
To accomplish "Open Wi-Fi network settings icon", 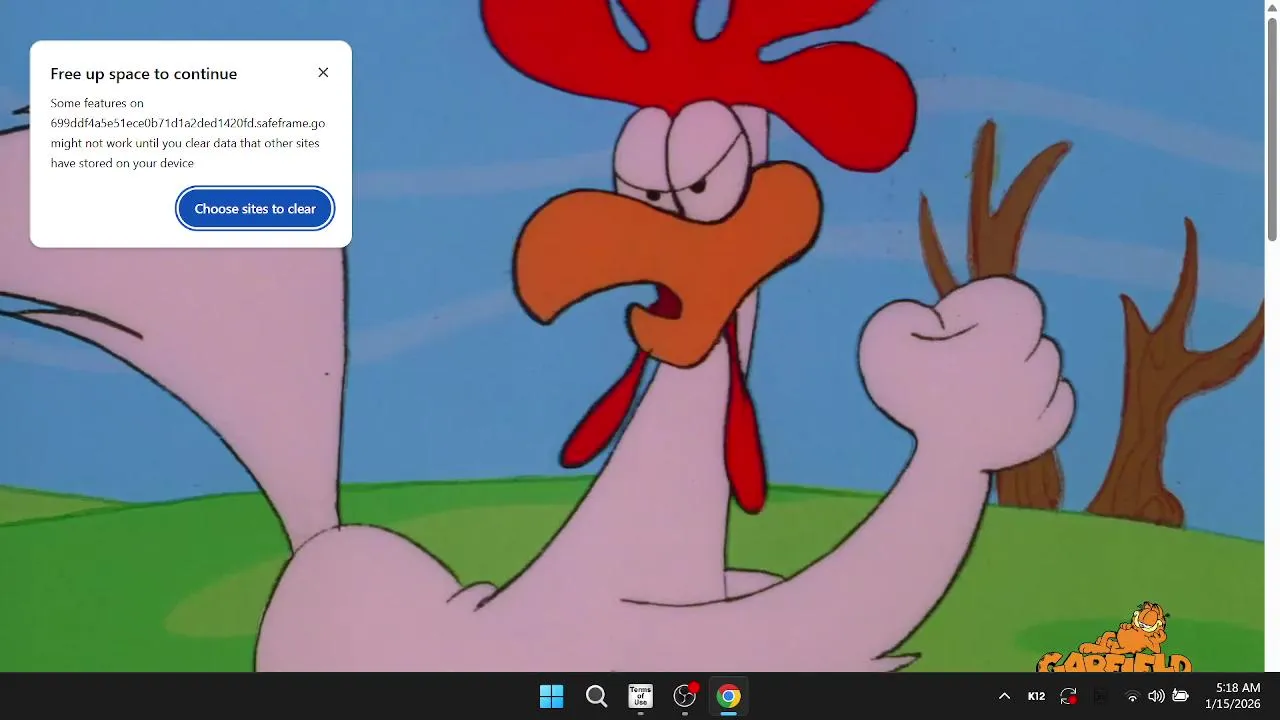I will (1132, 696).
